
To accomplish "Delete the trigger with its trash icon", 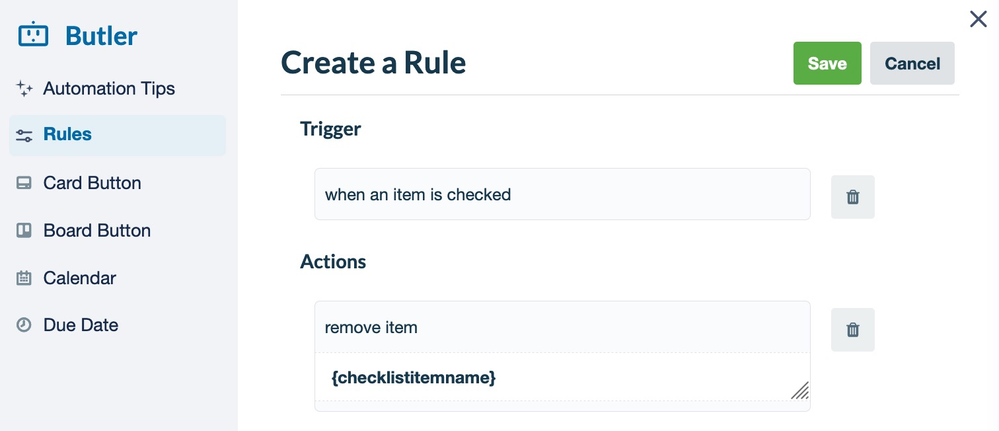I will pyautogui.click(x=852, y=197).
